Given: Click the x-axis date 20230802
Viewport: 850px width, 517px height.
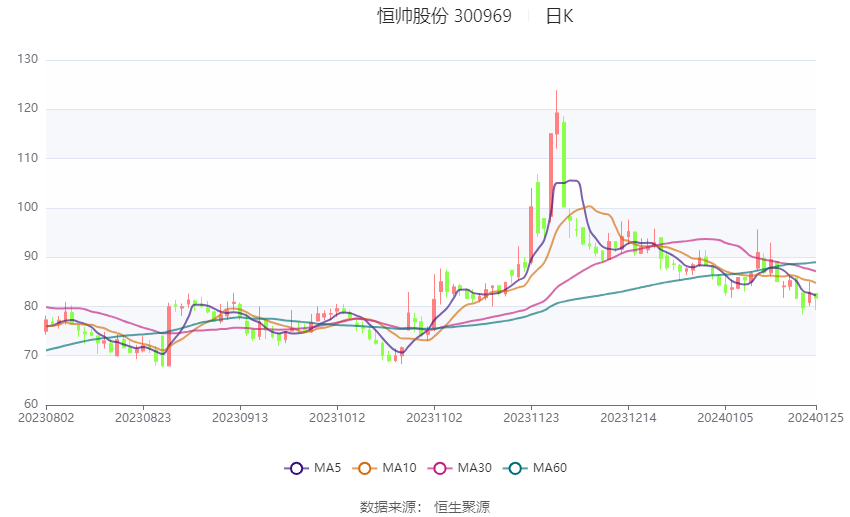Looking at the screenshot, I should pyautogui.click(x=46, y=418).
